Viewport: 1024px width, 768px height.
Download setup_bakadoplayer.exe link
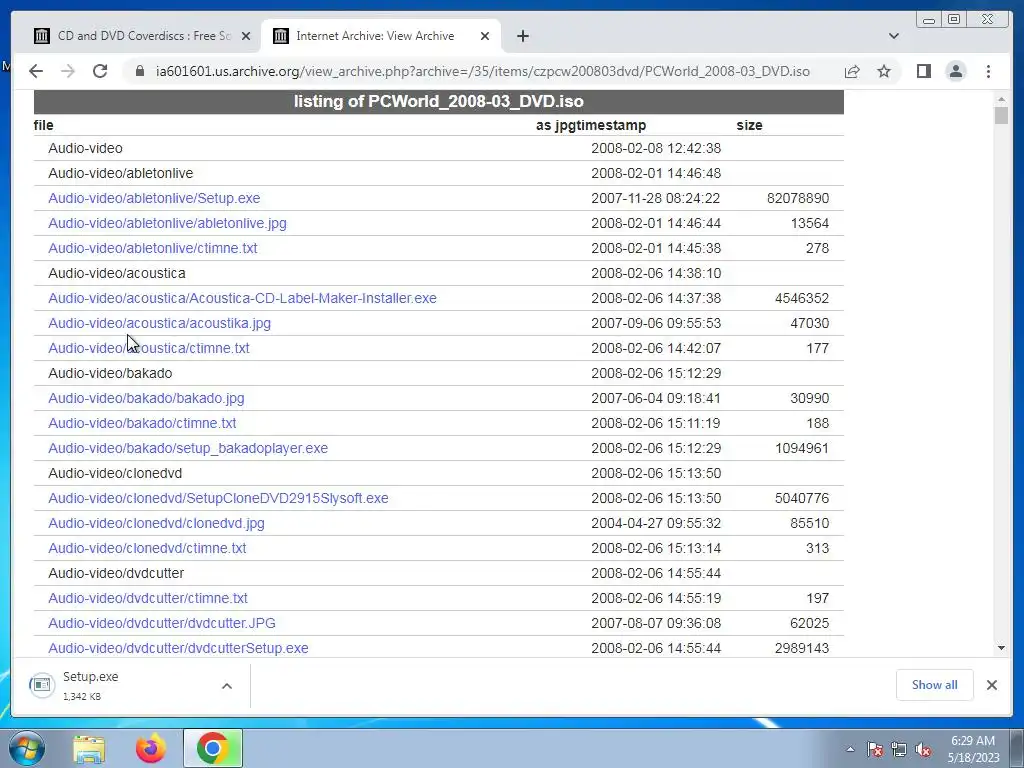click(x=188, y=448)
